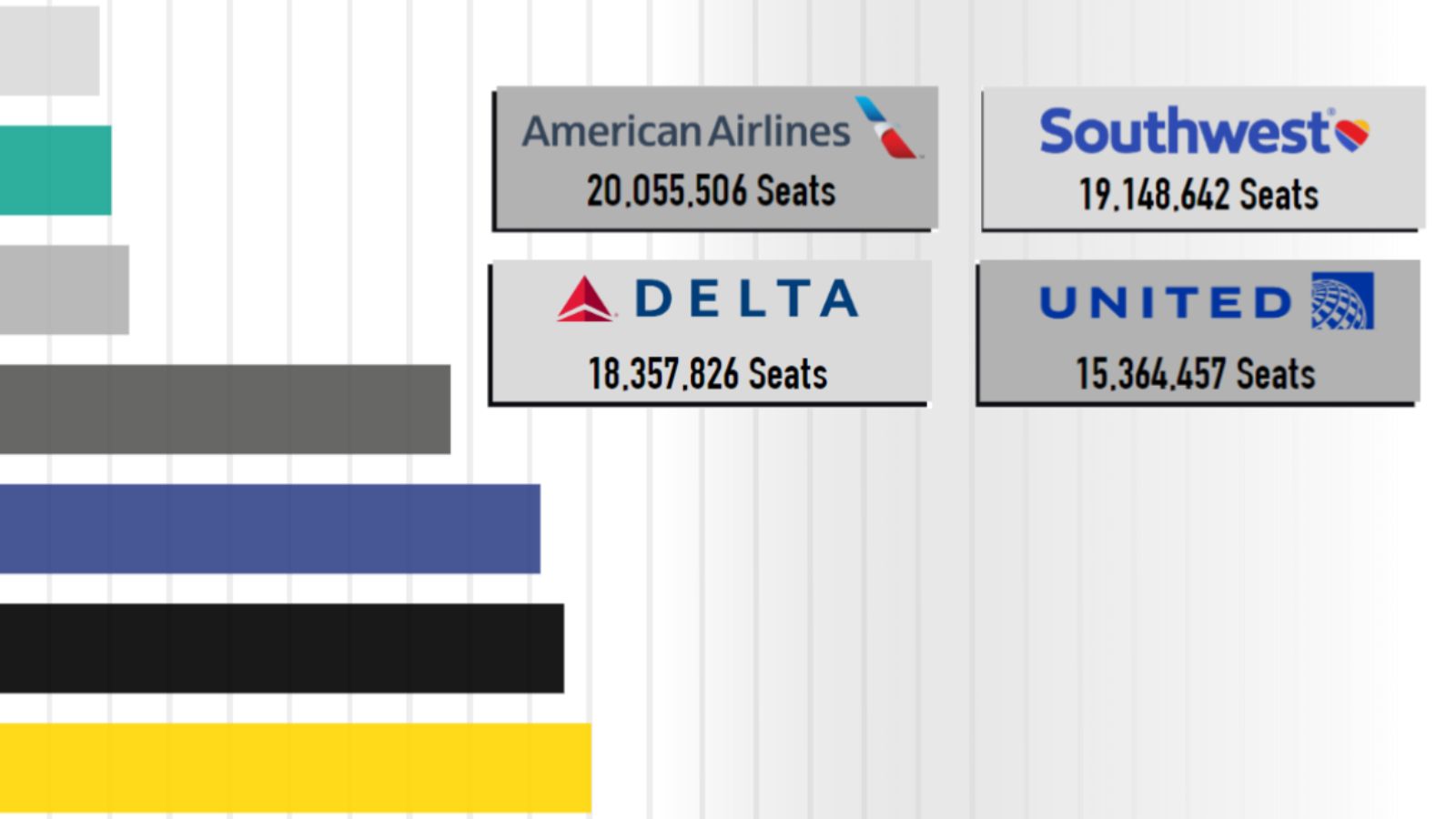This screenshot has height=819, width=1456.
Task: Click the 18,357,826 Seats label
Action: point(707,374)
